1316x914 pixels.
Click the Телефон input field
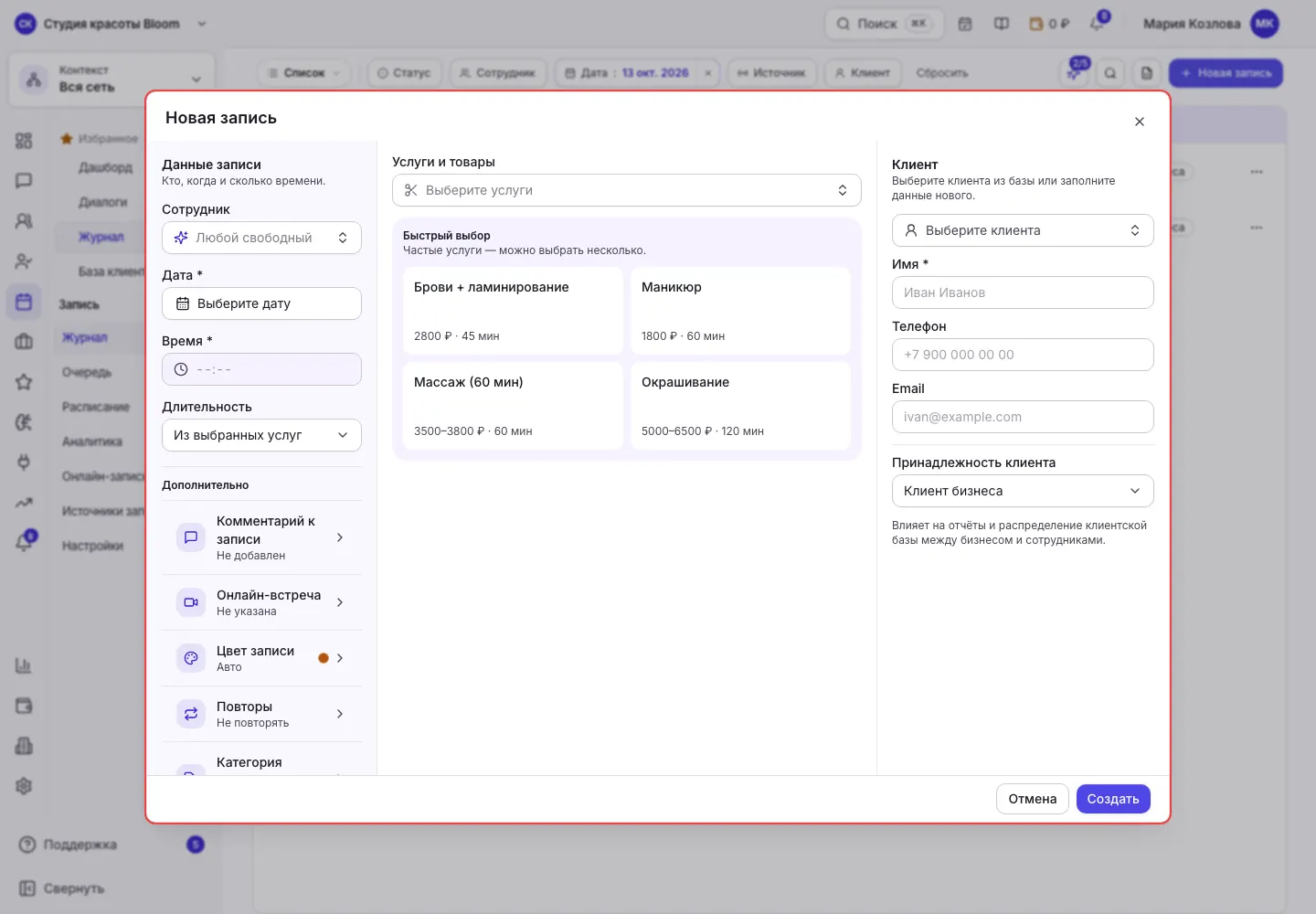click(1023, 355)
